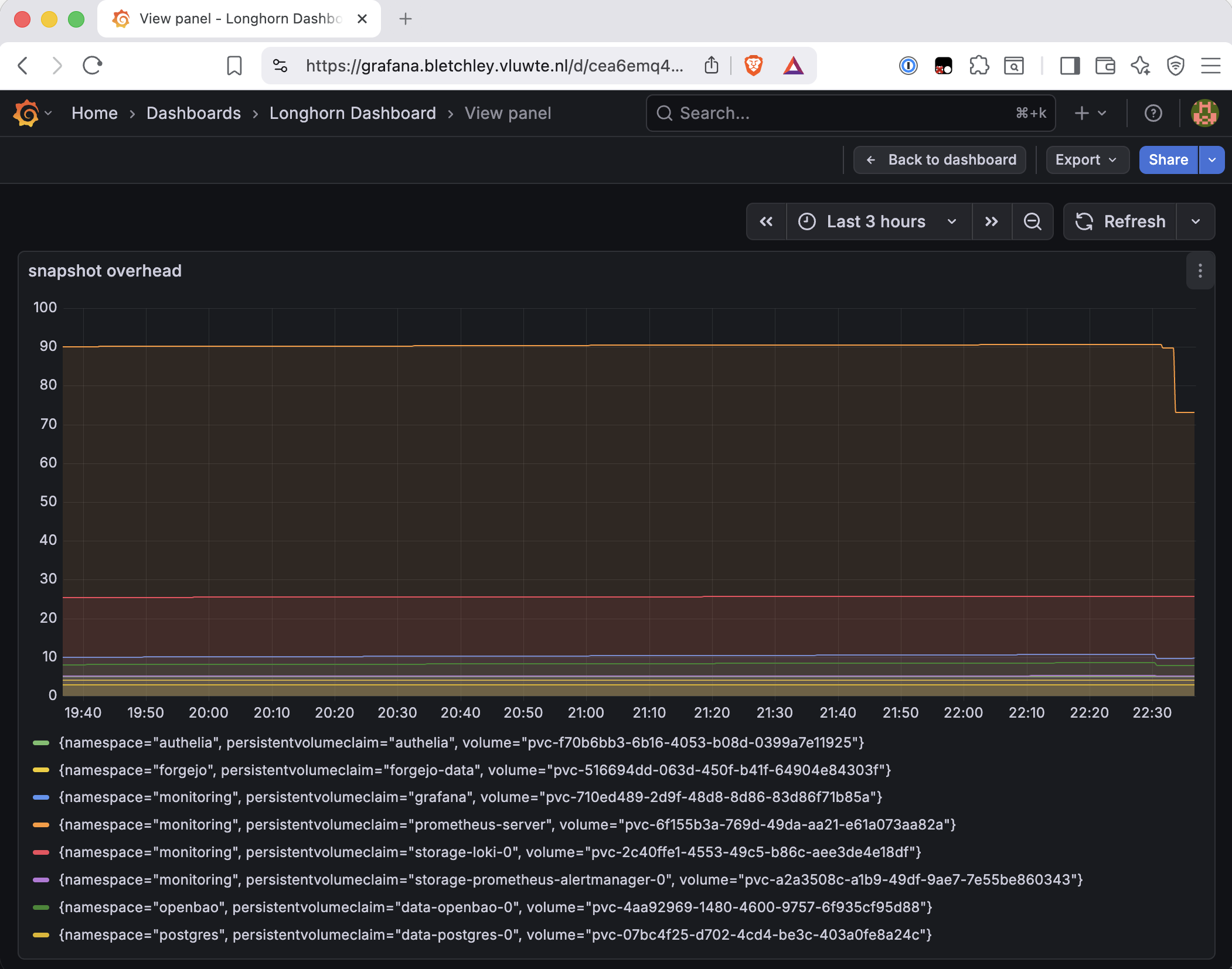Toggle the data-openbao-0 legend series
Viewport: 1232px width, 969px height.
point(495,907)
